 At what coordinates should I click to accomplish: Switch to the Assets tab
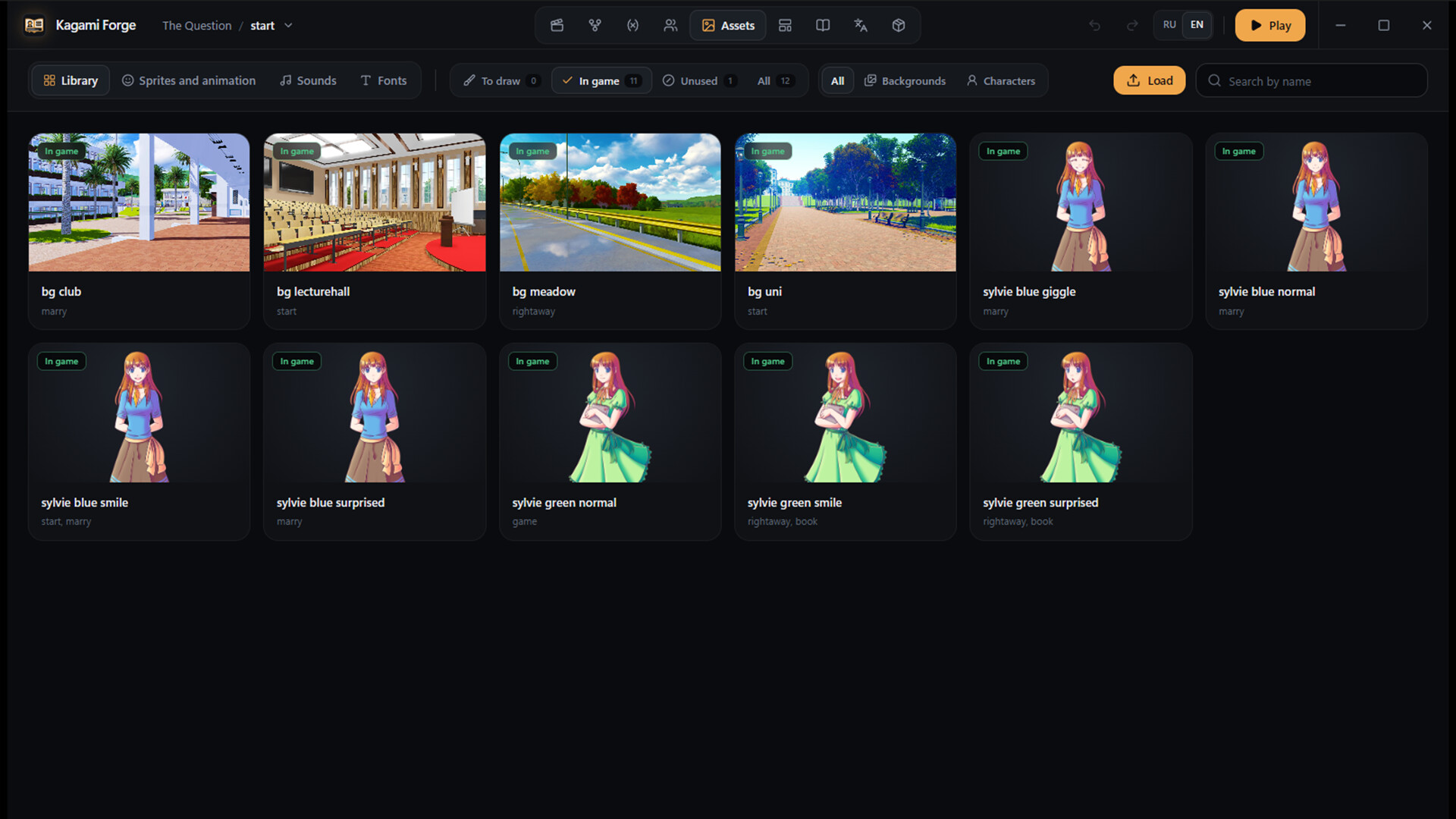coord(728,25)
